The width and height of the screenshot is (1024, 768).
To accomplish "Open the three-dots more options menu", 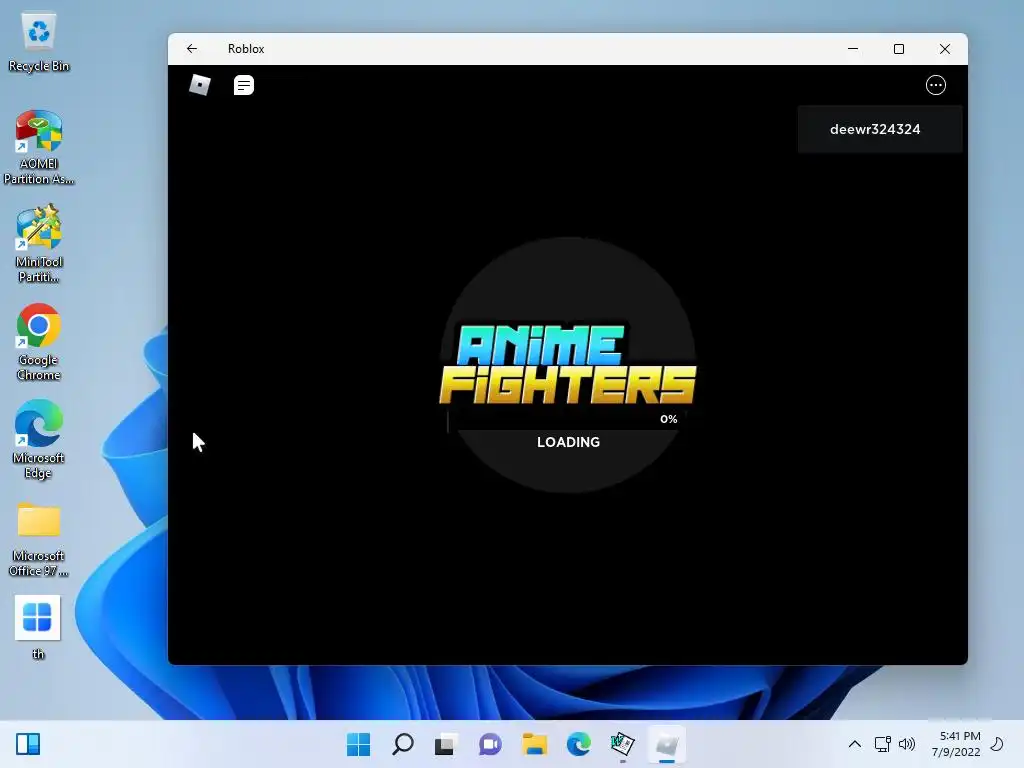I will point(936,85).
